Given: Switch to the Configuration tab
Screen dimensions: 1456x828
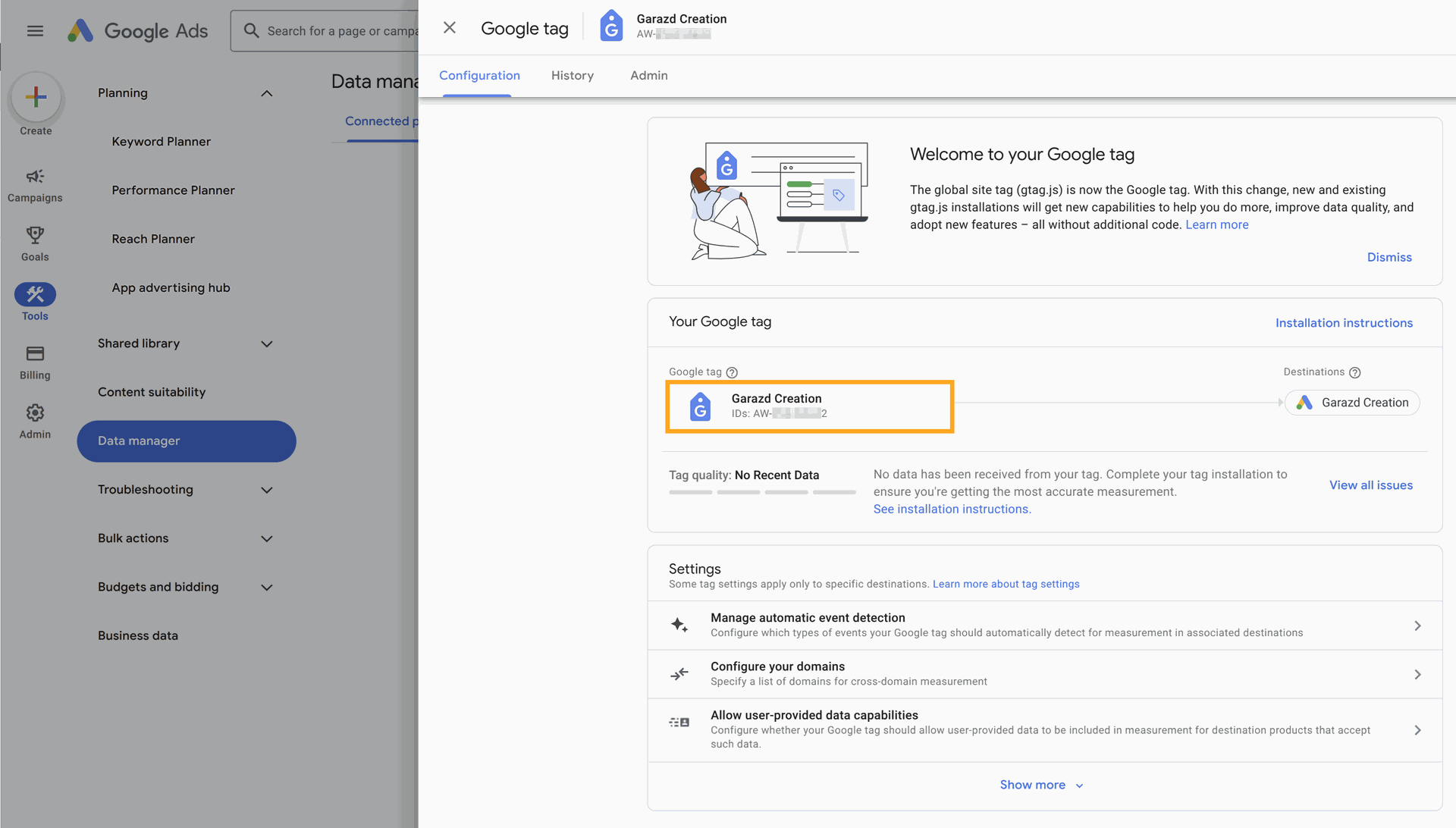Looking at the screenshot, I should pyautogui.click(x=479, y=75).
